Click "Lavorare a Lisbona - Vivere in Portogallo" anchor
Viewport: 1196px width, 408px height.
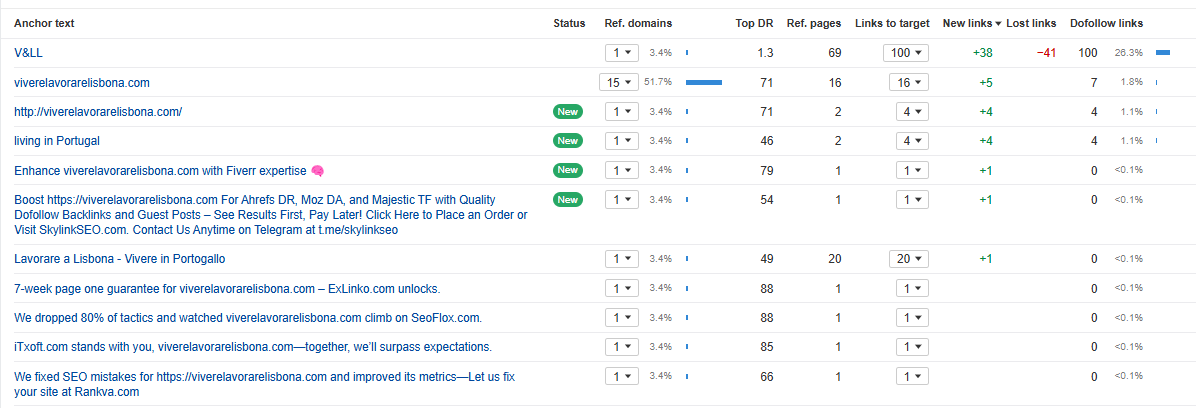[x=120, y=259]
